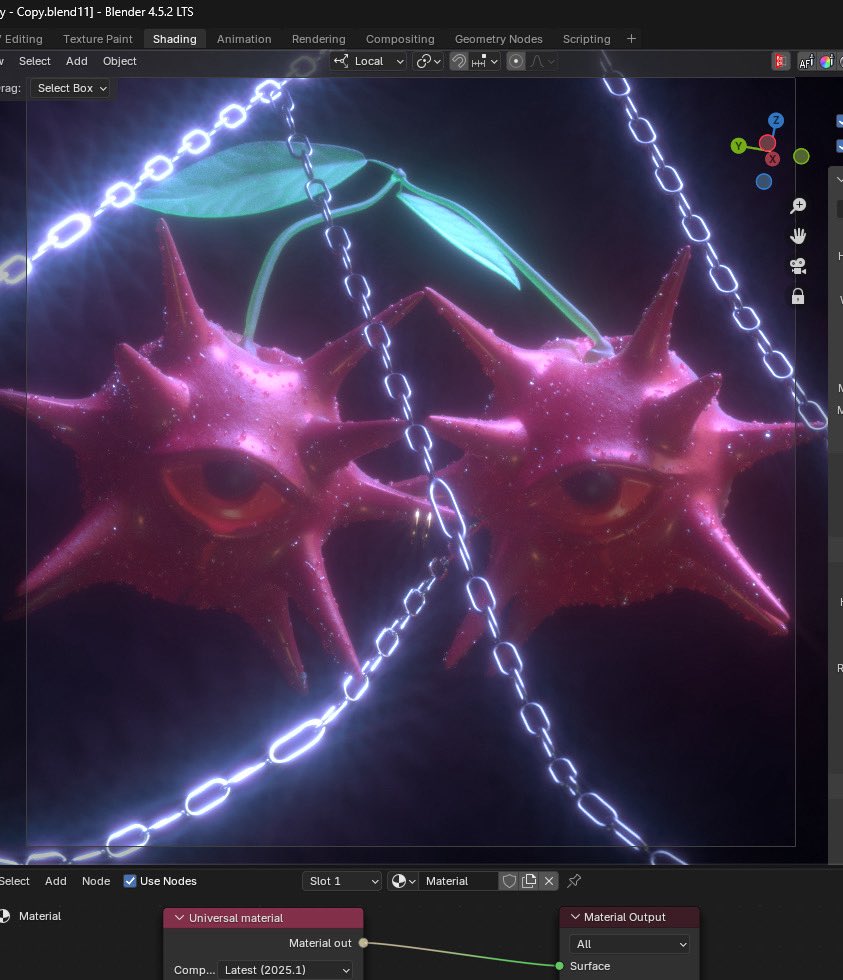
Task: Click the negative Z axis circle on gizmo
Action: click(x=764, y=182)
